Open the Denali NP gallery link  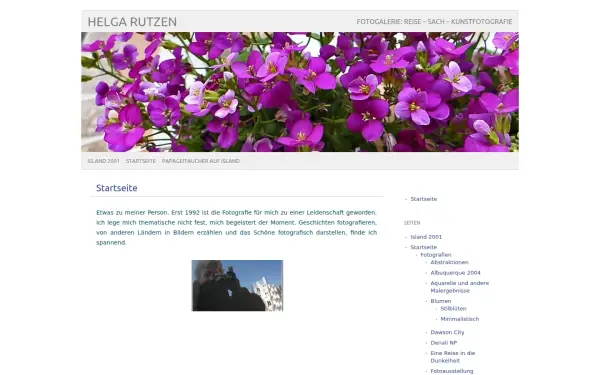(x=443, y=342)
